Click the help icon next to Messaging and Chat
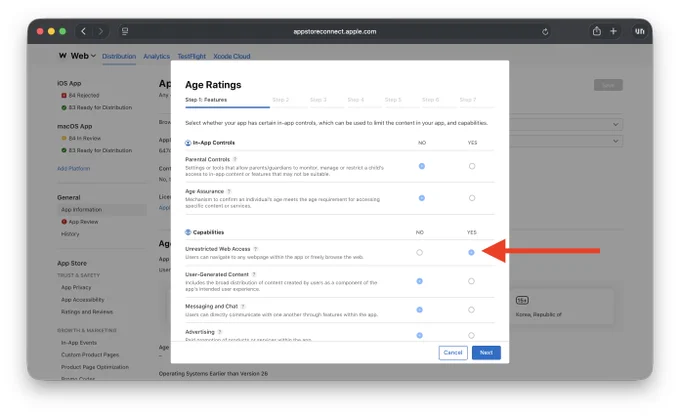The image size is (680, 416). [243, 306]
